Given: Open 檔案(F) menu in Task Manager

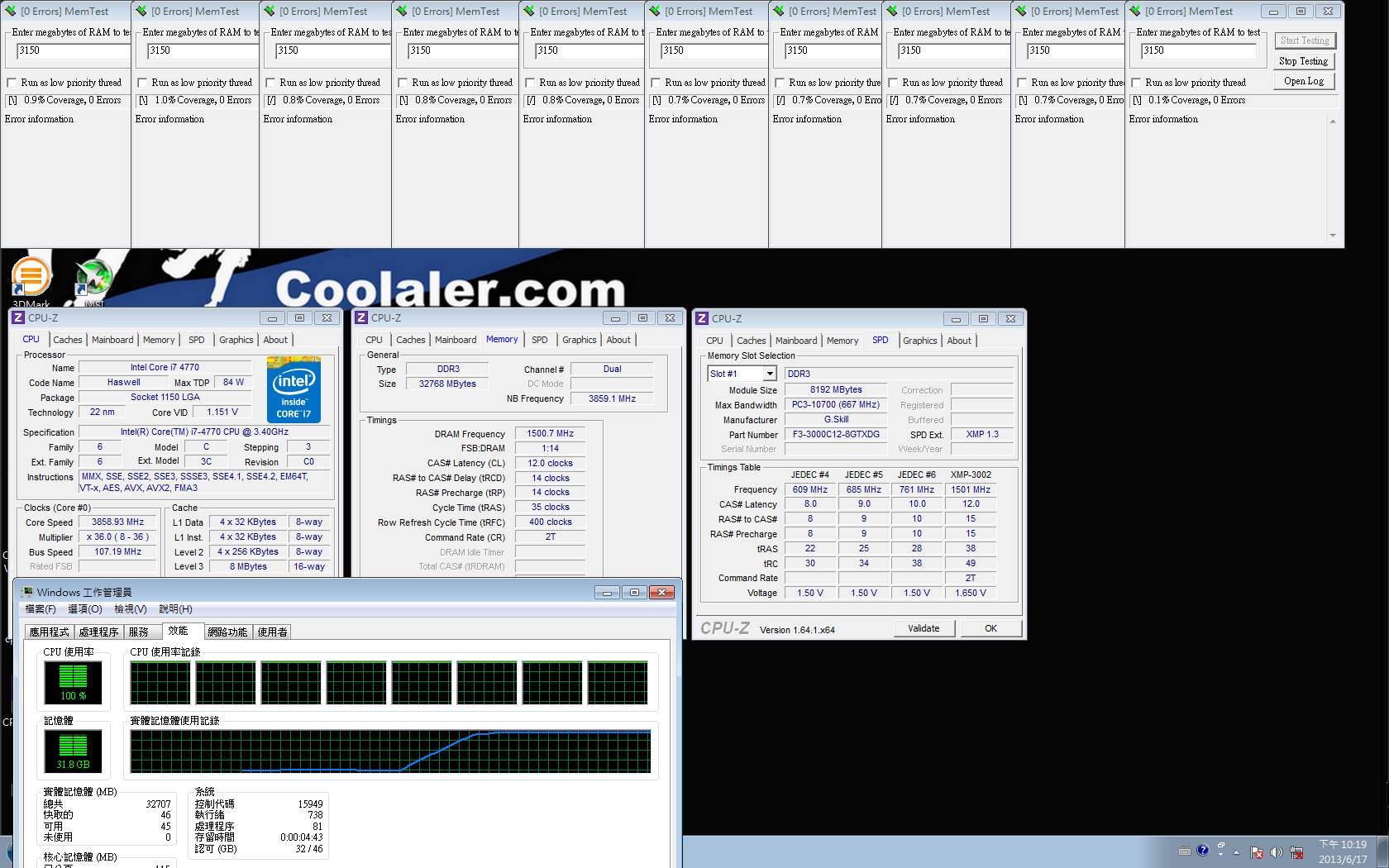Looking at the screenshot, I should point(41,609).
